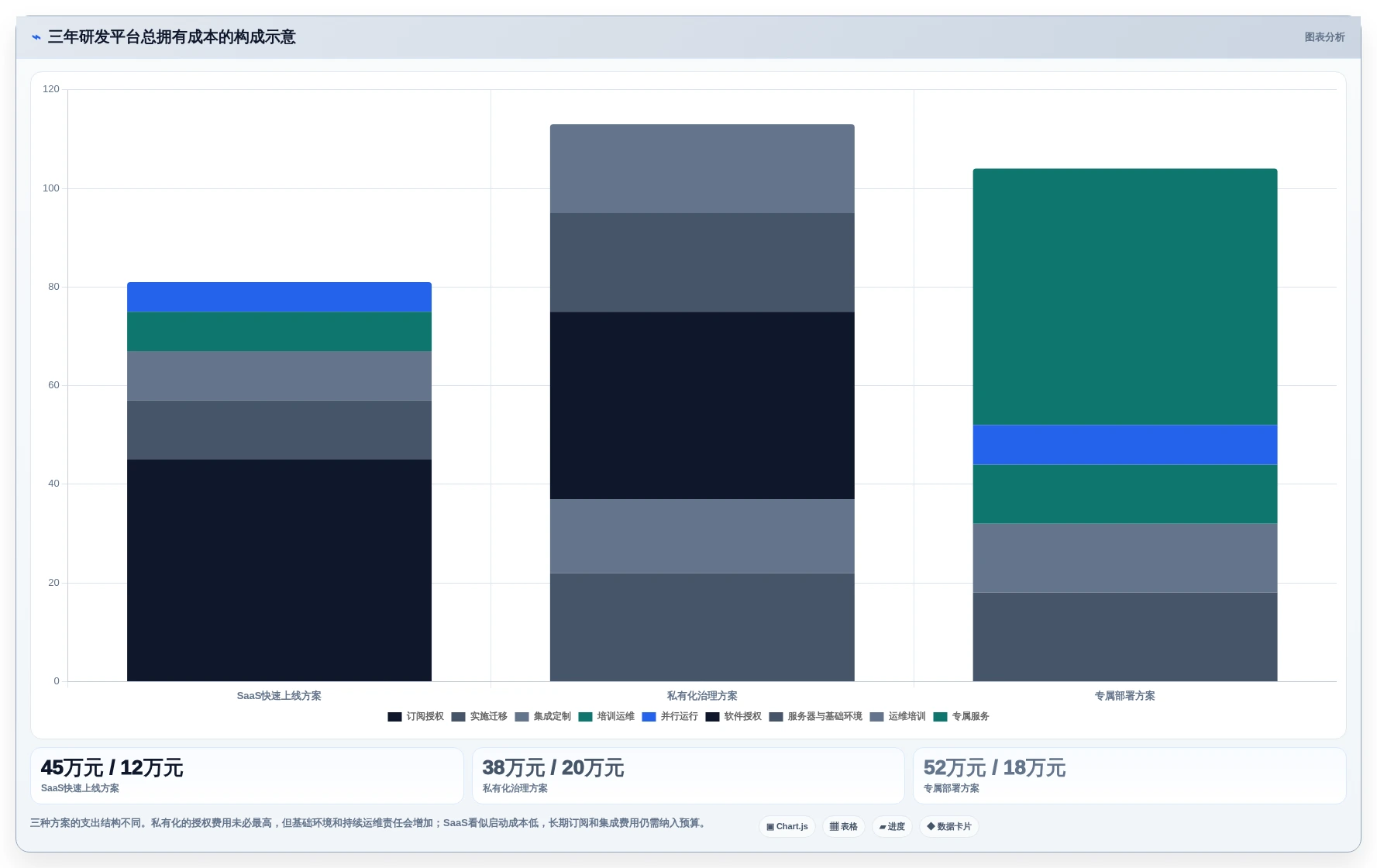Click the teal segment of the SaaS bar

(279, 332)
